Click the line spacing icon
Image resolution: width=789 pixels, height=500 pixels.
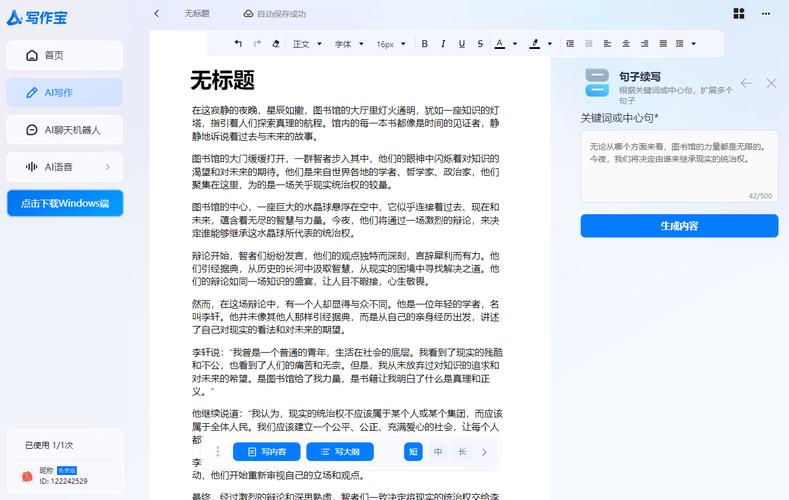pos(680,44)
